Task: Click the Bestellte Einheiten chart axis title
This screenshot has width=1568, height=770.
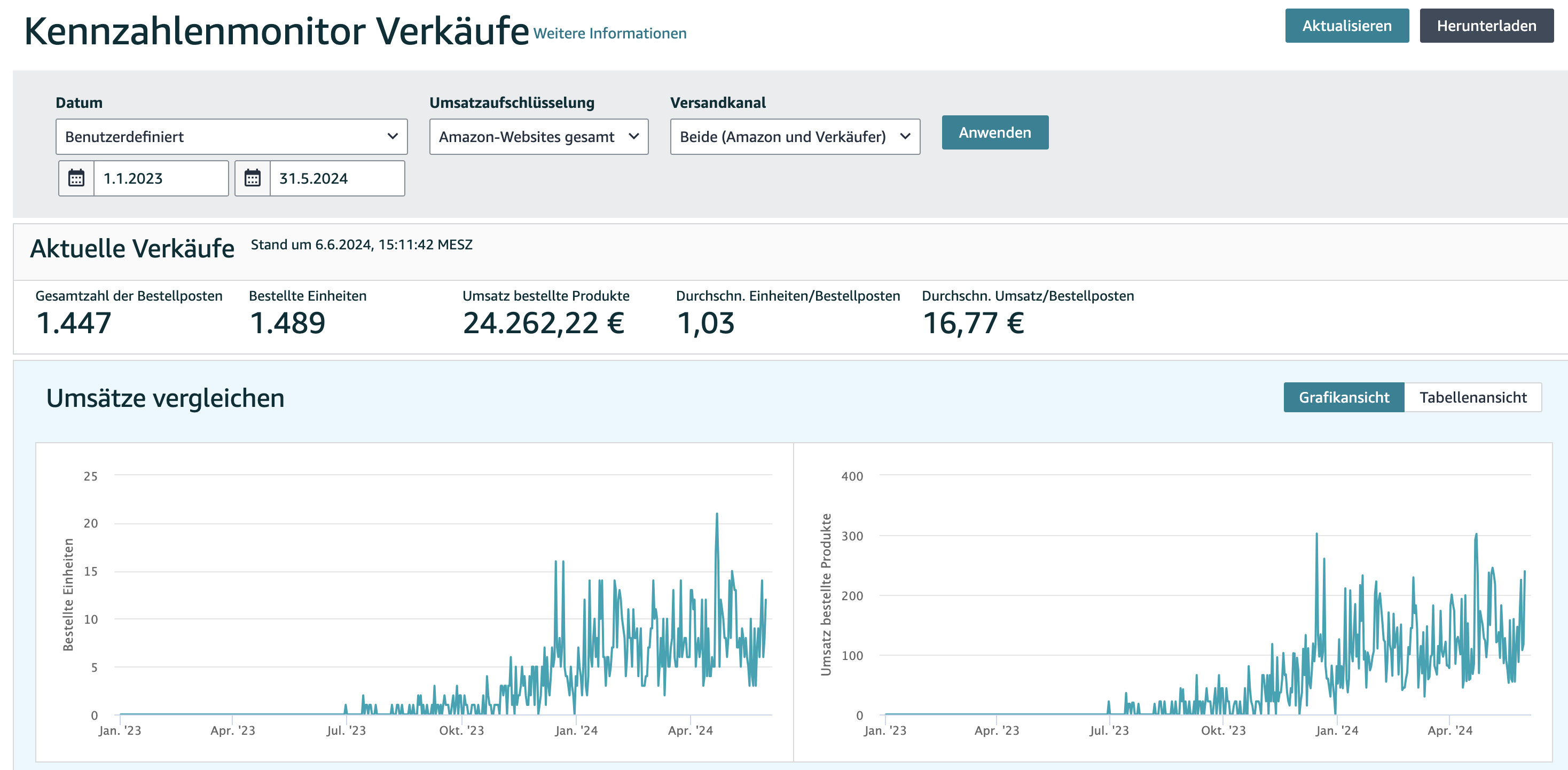Action: 68,595
